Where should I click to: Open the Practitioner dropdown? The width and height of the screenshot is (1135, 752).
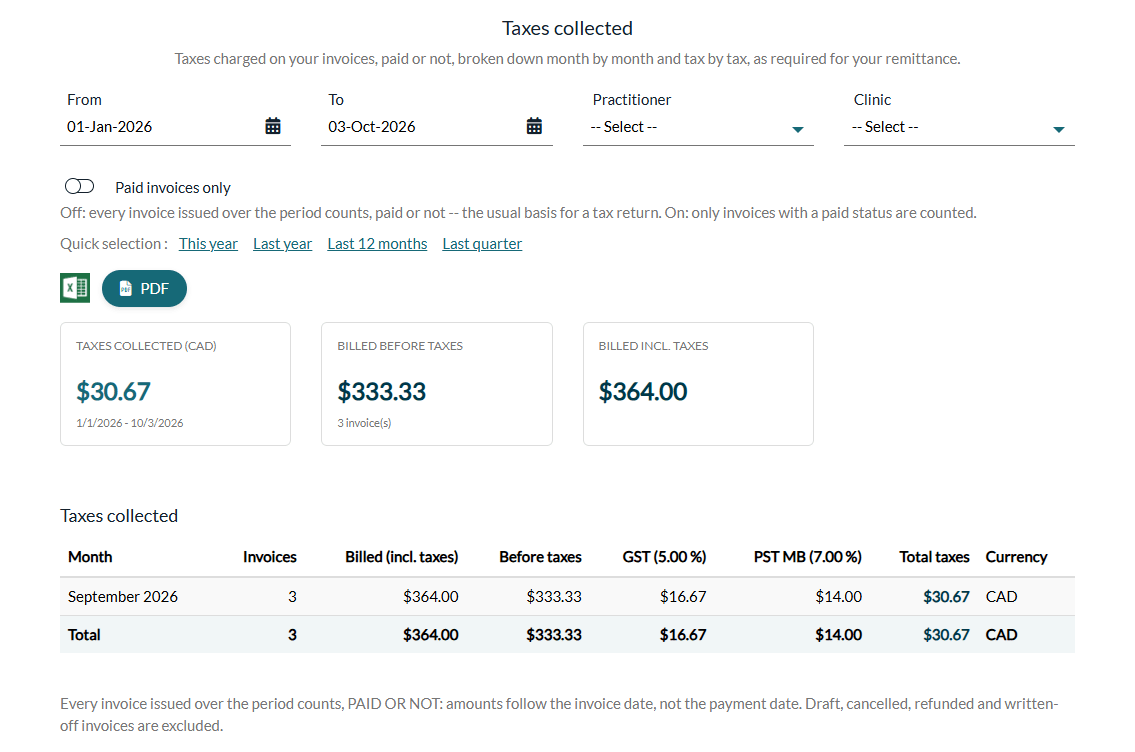[x=698, y=127]
